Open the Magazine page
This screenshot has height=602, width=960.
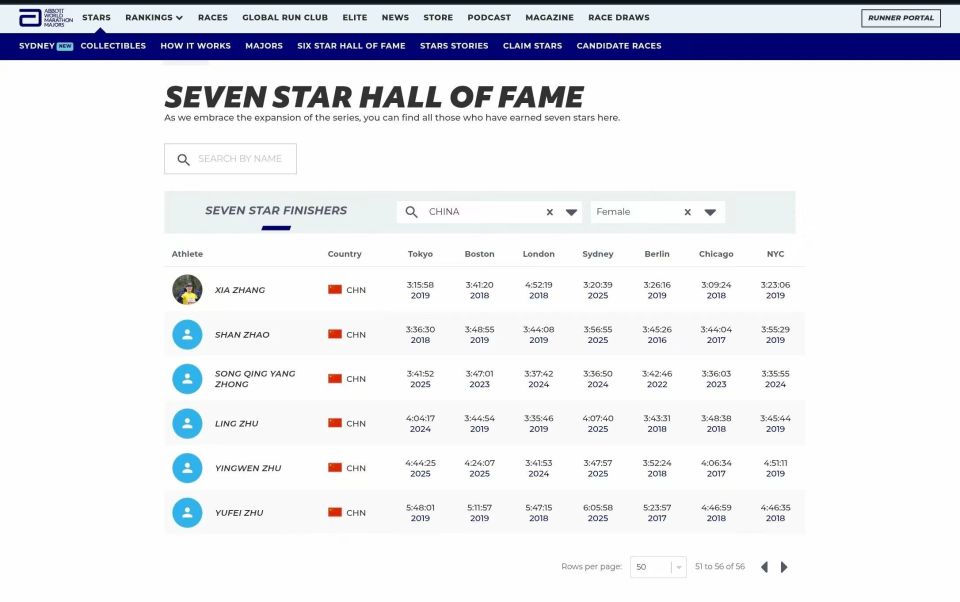click(x=550, y=18)
